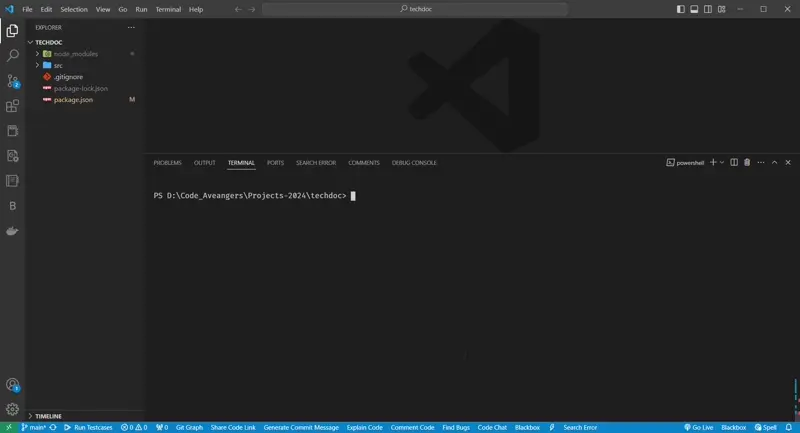Select the powershell terminal label
The height and width of the screenshot is (433, 800).
pos(685,163)
